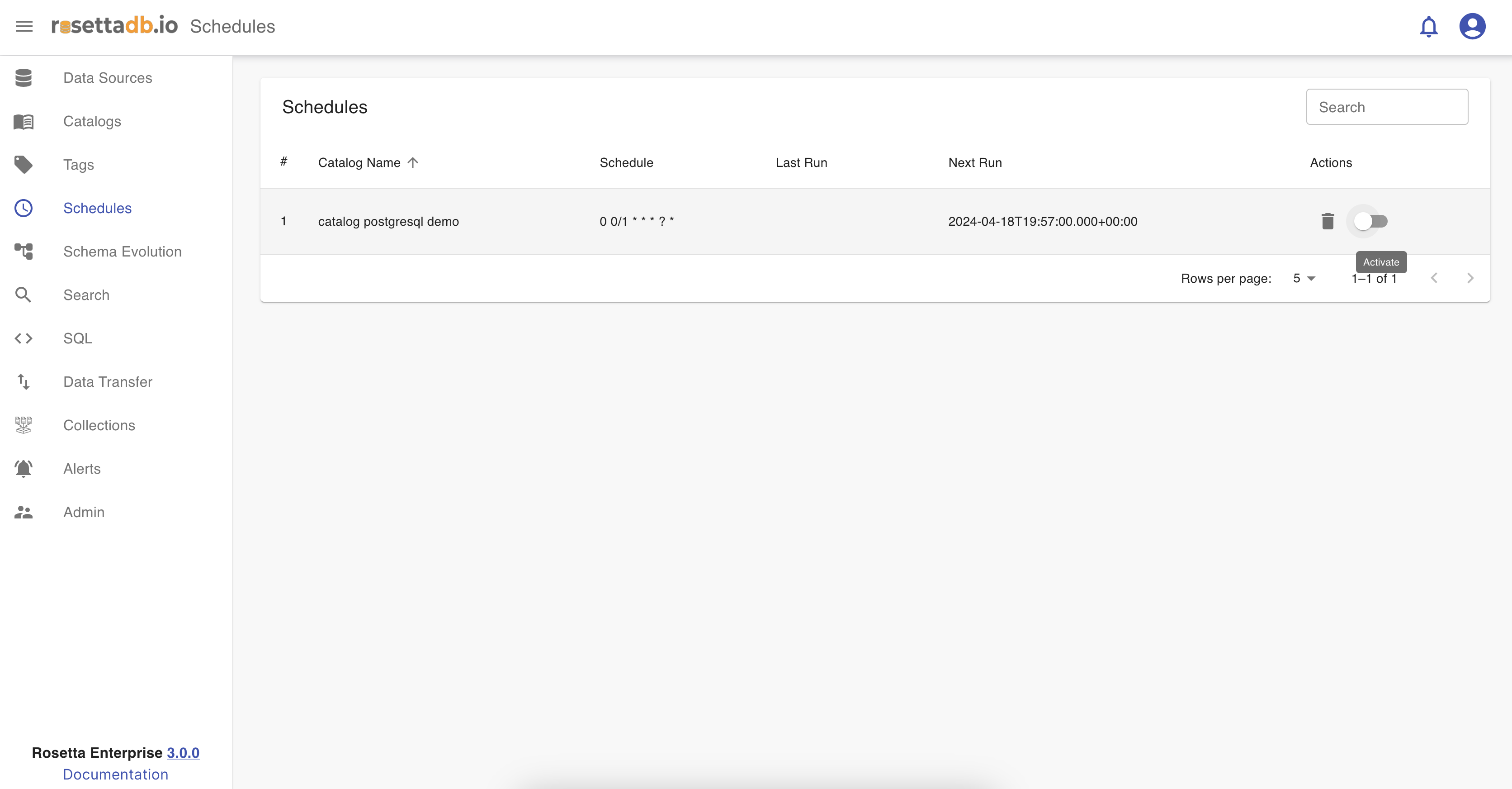Go to next page chevron
This screenshot has width=1512, height=789.
[1470, 279]
